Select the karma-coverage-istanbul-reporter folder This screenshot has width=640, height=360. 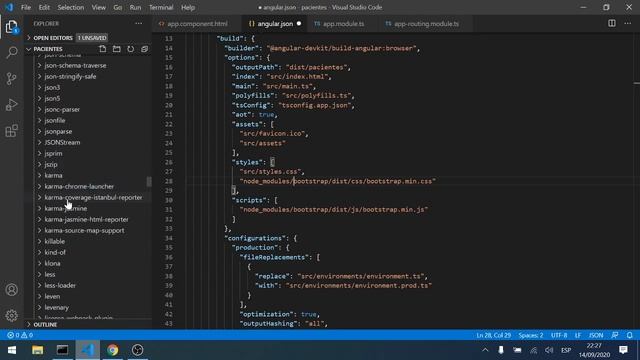93,198
